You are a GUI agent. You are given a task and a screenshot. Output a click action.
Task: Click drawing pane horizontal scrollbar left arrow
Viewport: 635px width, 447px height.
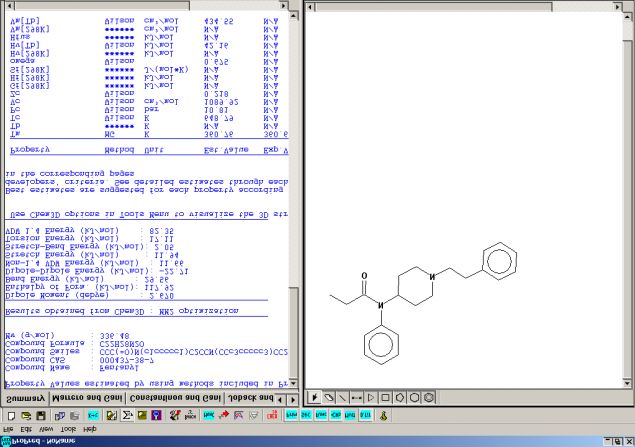[310, 7]
